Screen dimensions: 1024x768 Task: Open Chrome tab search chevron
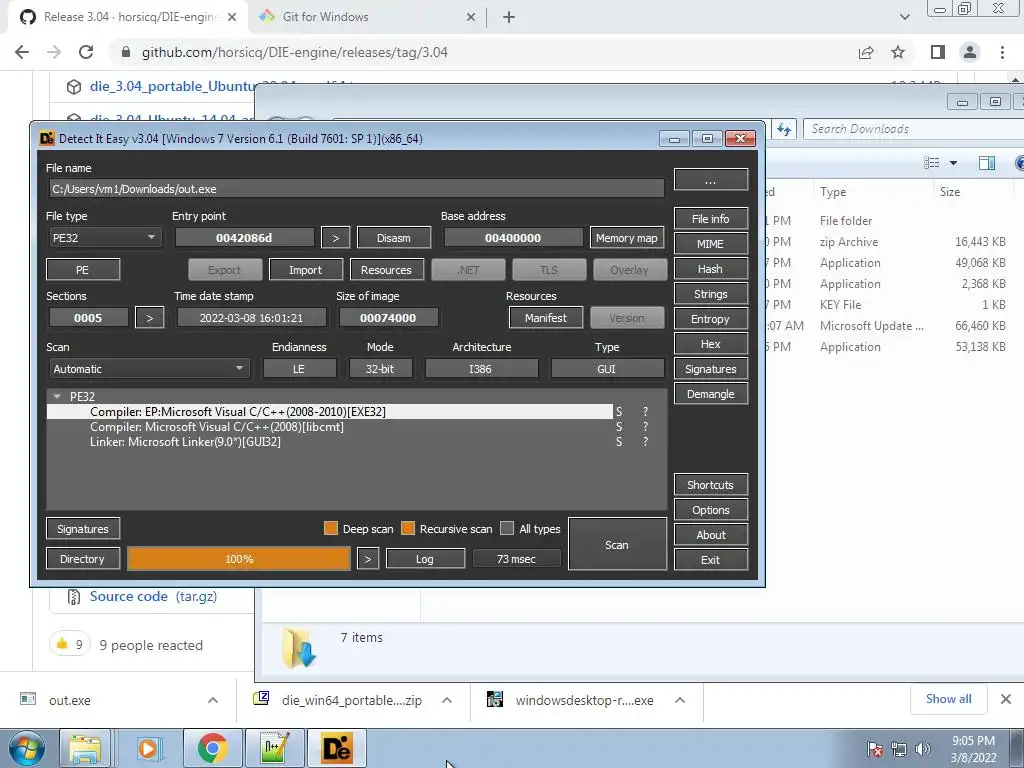[904, 17]
